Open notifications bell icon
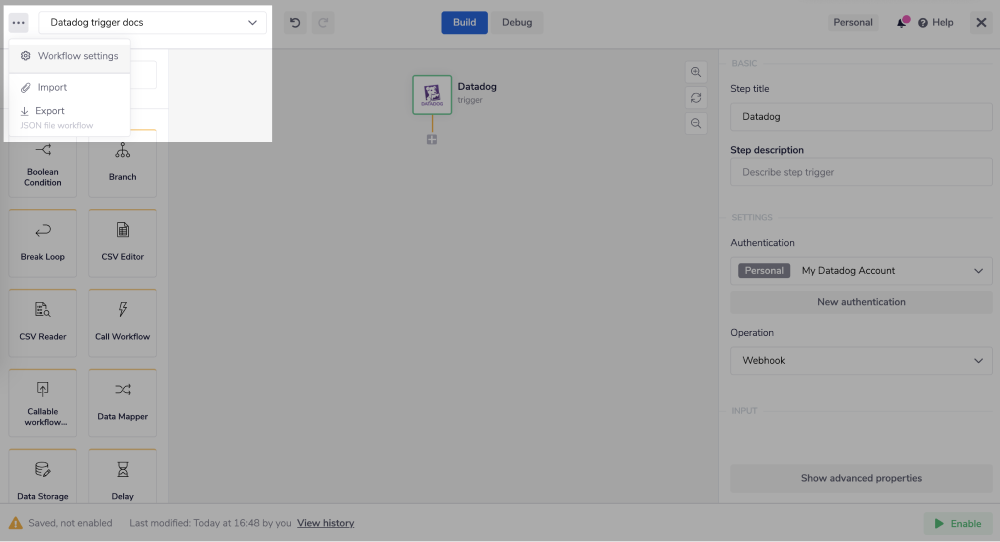The width and height of the screenshot is (1000, 542). coord(902,22)
